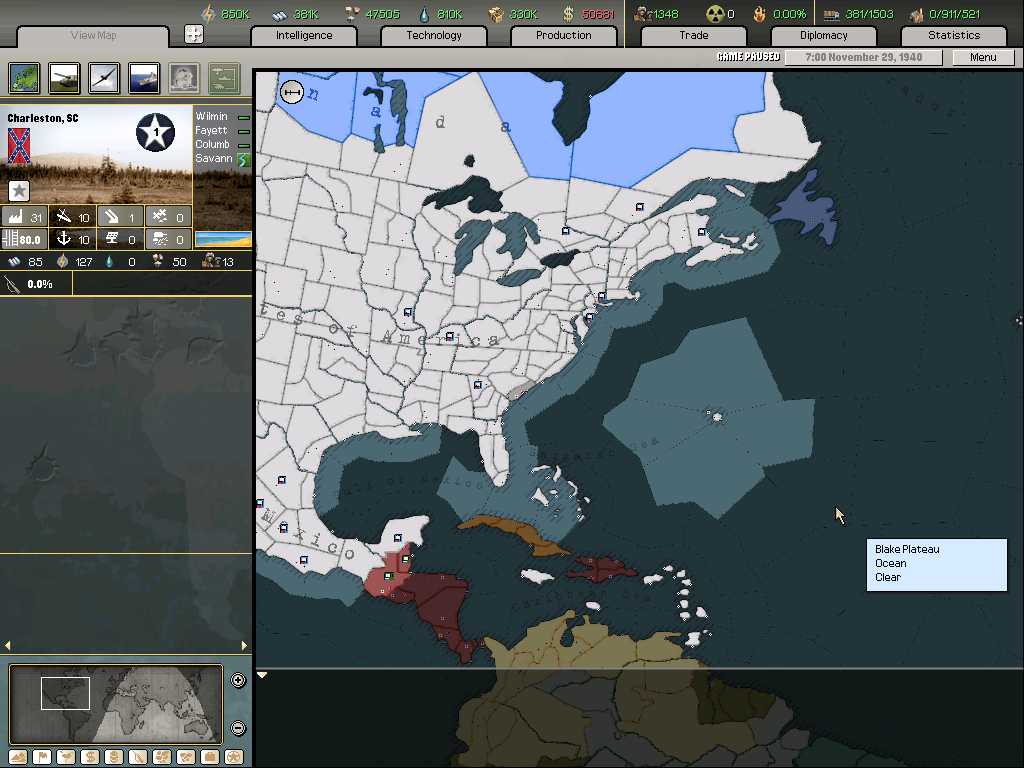
Task: Expand the message log triangle
Action: [x=262, y=675]
